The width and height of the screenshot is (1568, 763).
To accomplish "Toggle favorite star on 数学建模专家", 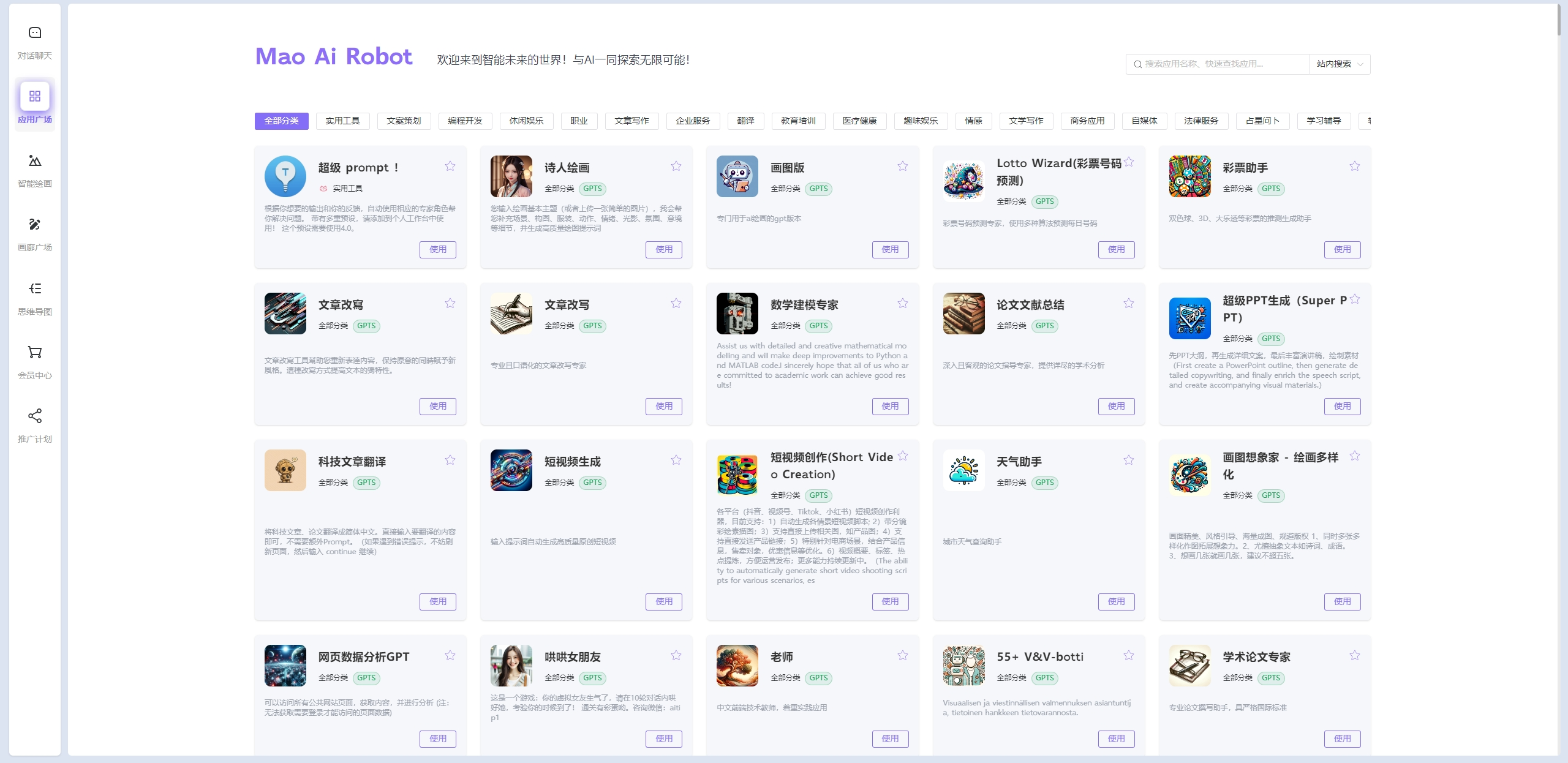I will pyautogui.click(x=903, y=303).
